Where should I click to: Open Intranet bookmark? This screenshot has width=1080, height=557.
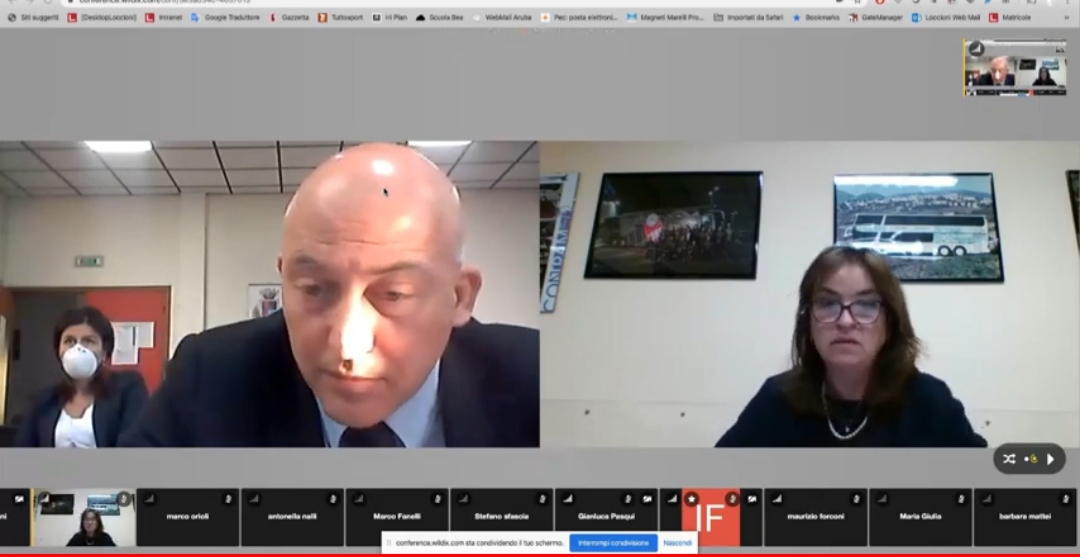click(x=164, y=17)
